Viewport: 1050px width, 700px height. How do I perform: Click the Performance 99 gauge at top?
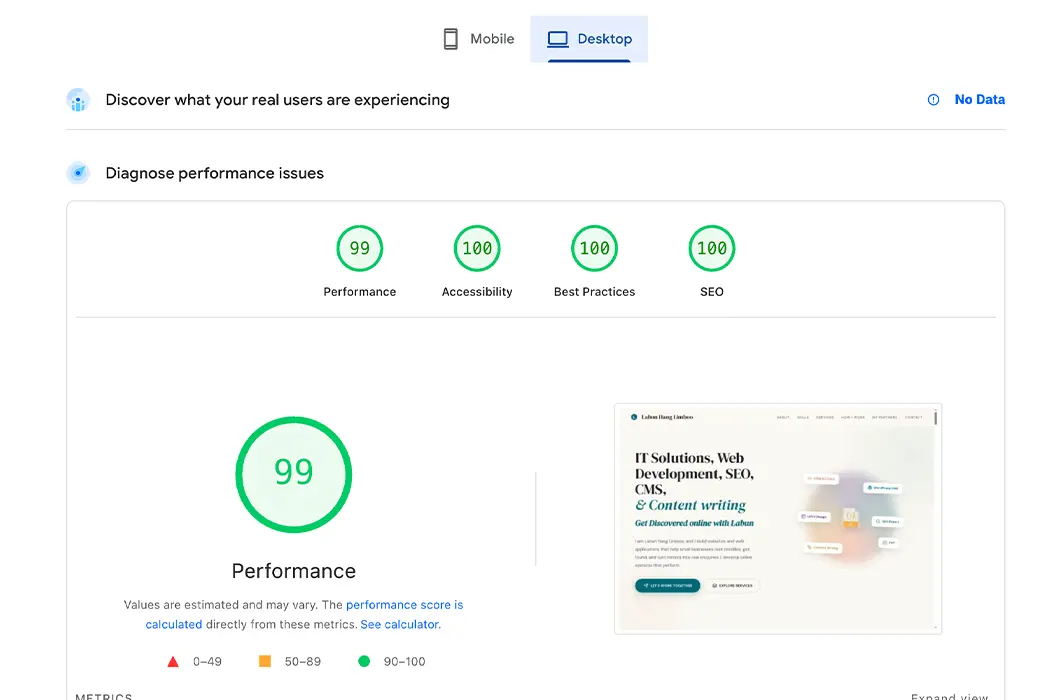[359, 248]
